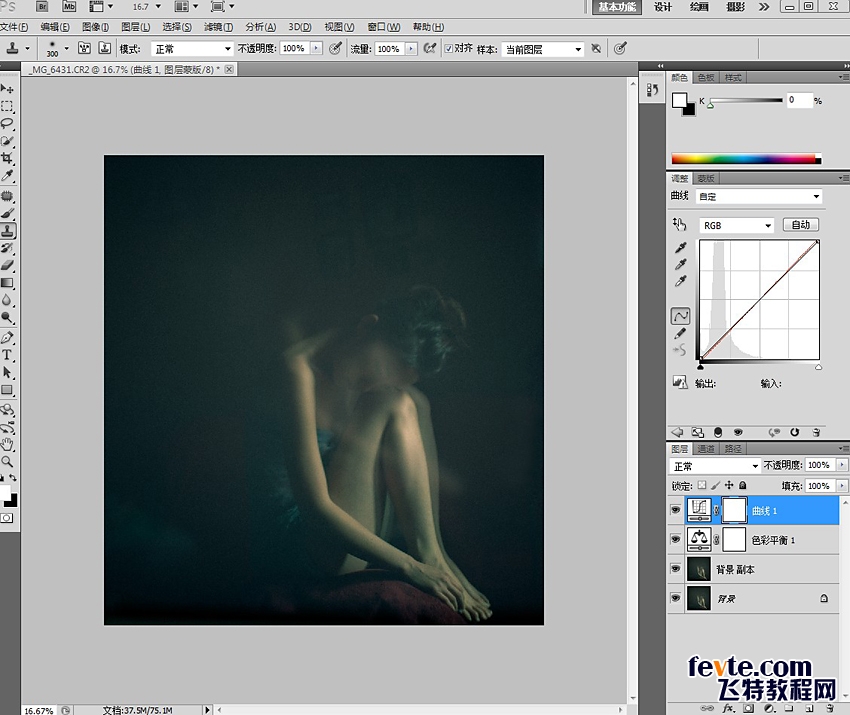This screenshot has height=715, width=850.
Task: Toggle ignore adjustment layers when cloning
Action: [x=596, y=48]
